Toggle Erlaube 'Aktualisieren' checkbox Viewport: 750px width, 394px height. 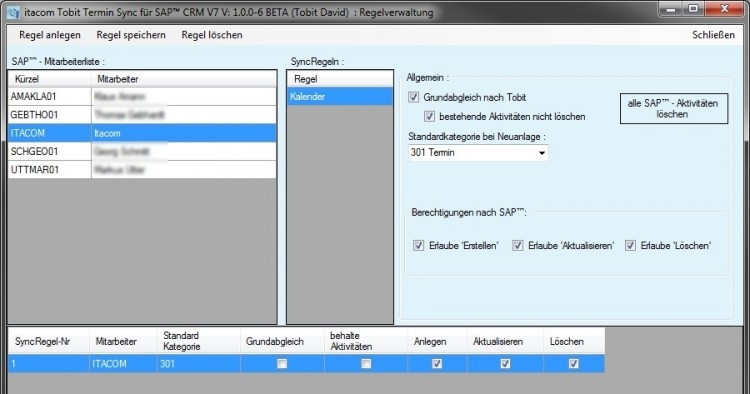point(518,246)
